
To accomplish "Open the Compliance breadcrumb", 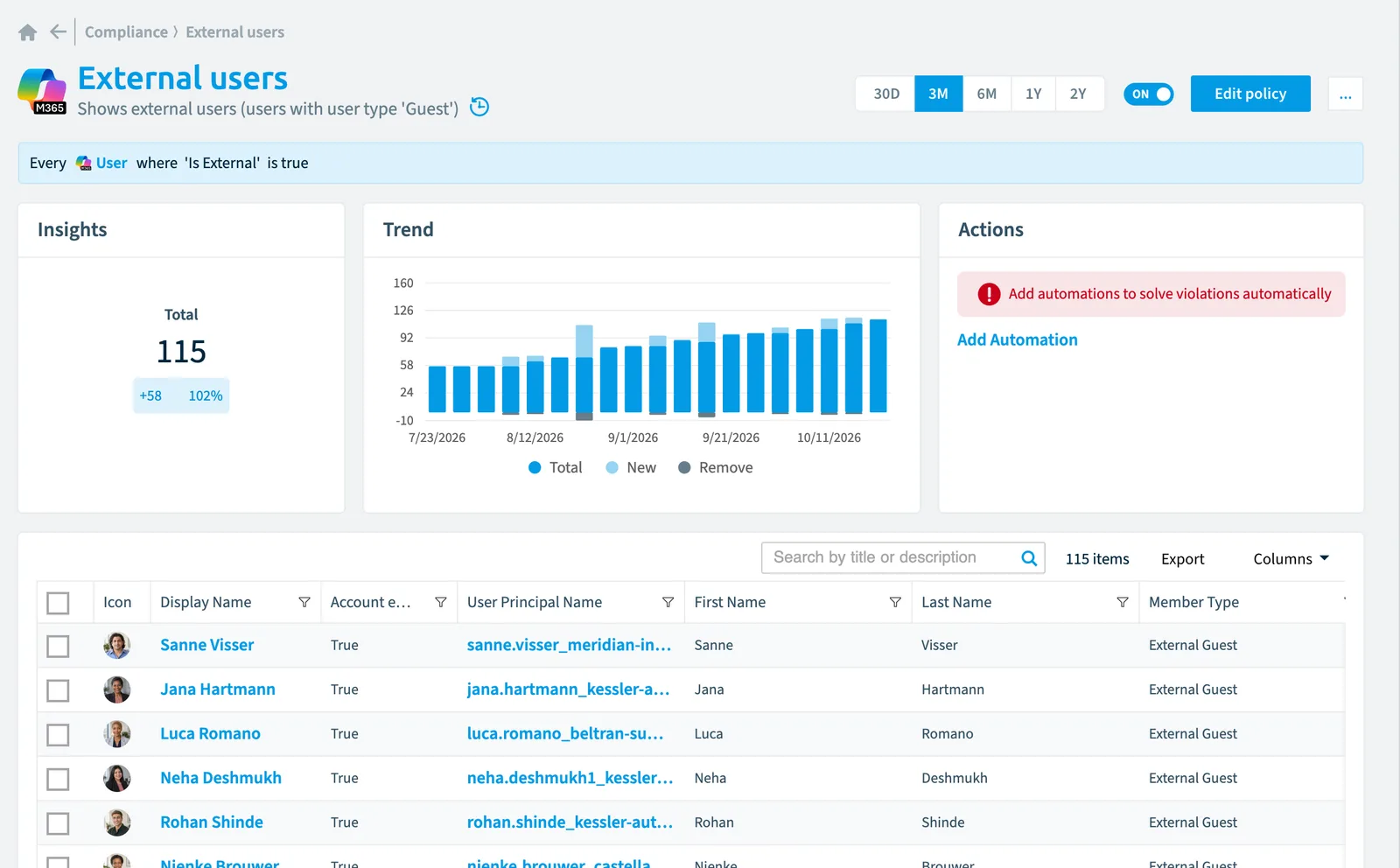I will (126, 32).
